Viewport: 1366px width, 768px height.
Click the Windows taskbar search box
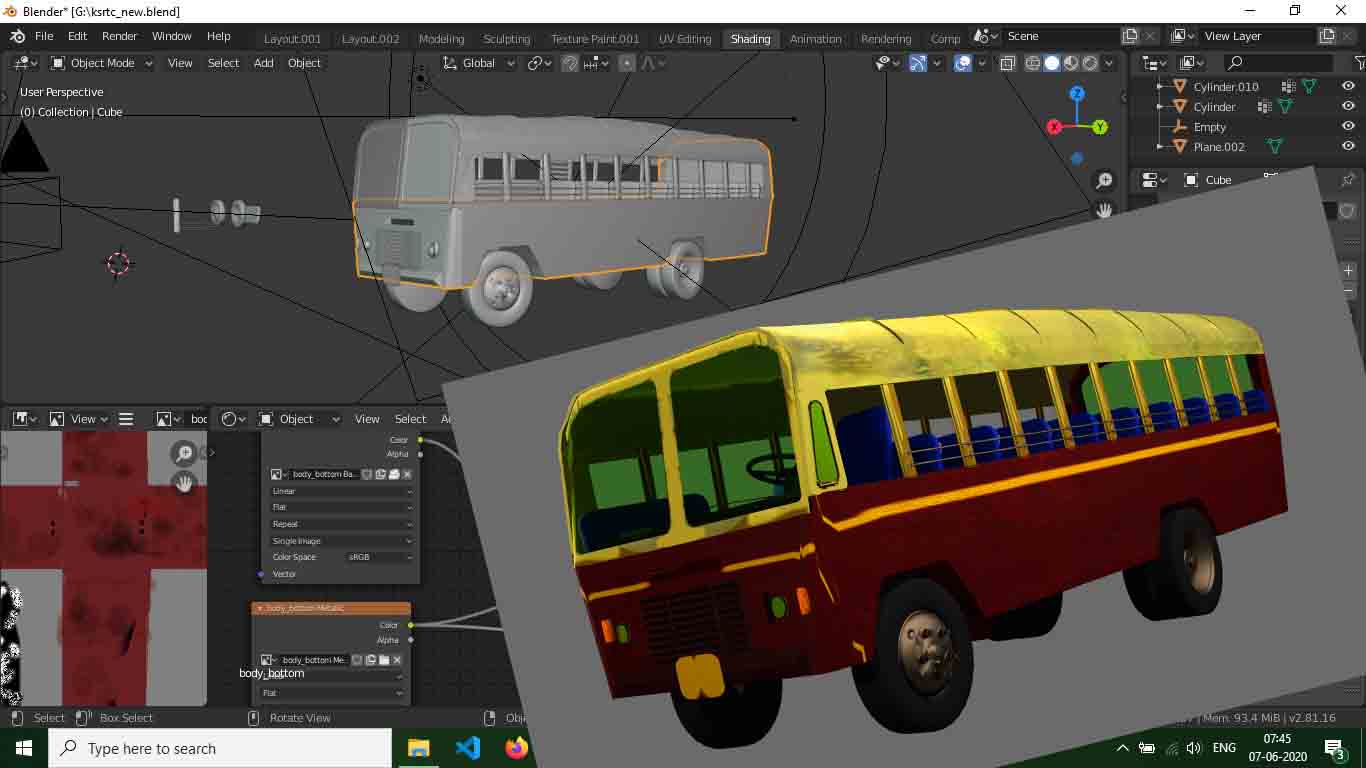point(220,748)
